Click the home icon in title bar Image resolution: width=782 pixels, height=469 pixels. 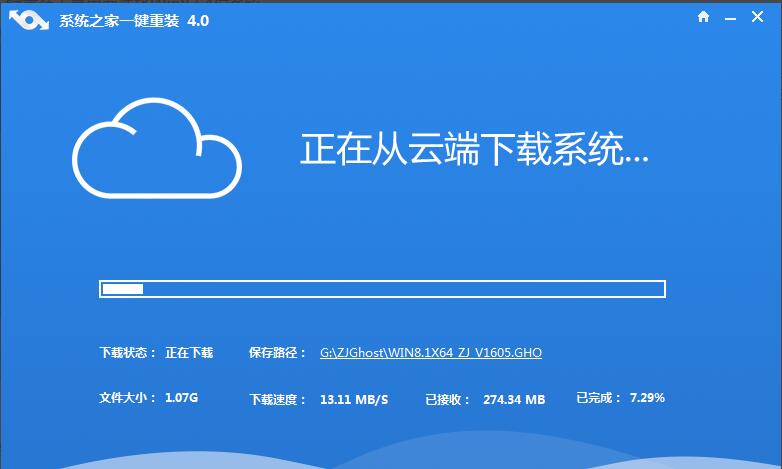pyautogui.click(x=703, y=17)
